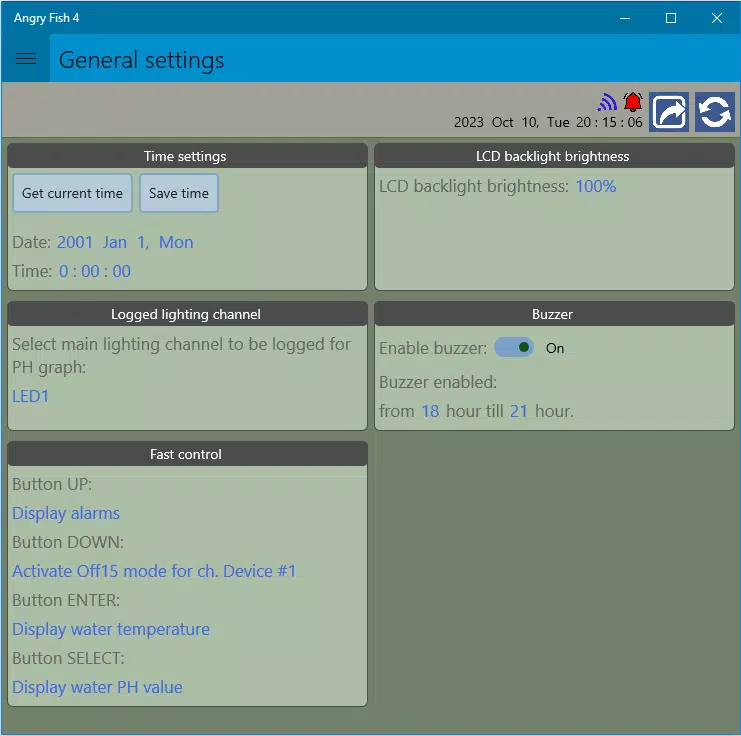Click the Fast control panel header
This screenshot has height=736, width=741.
[187, 454]
